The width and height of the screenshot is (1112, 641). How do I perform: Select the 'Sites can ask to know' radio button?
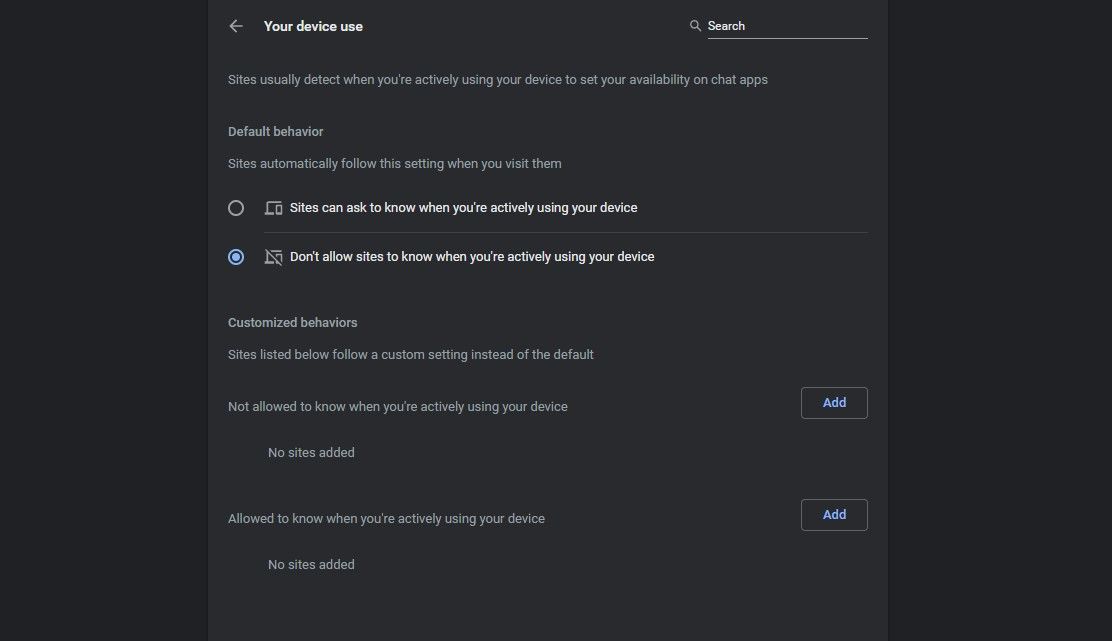coord(236,207)
